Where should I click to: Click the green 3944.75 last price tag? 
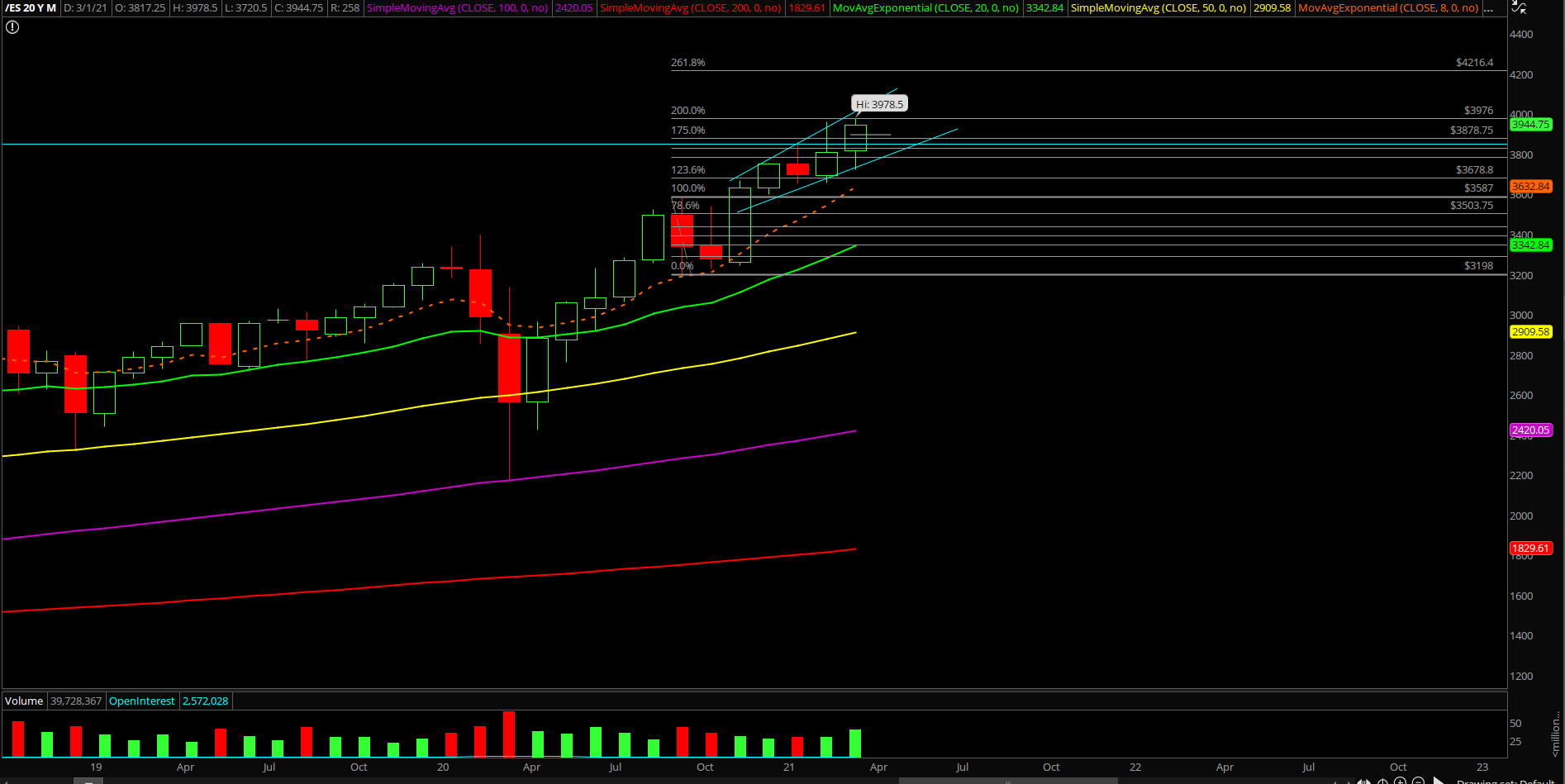1530,125
